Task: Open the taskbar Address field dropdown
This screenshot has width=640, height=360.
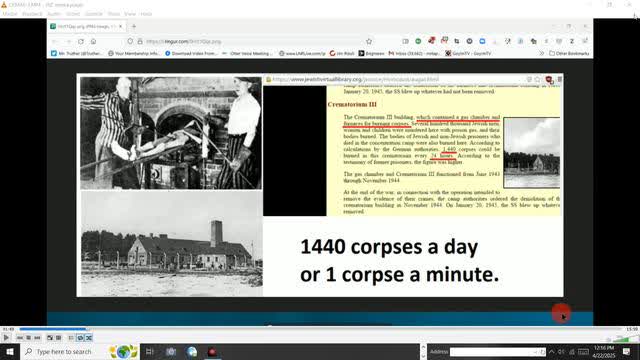Action: (535, 351)
